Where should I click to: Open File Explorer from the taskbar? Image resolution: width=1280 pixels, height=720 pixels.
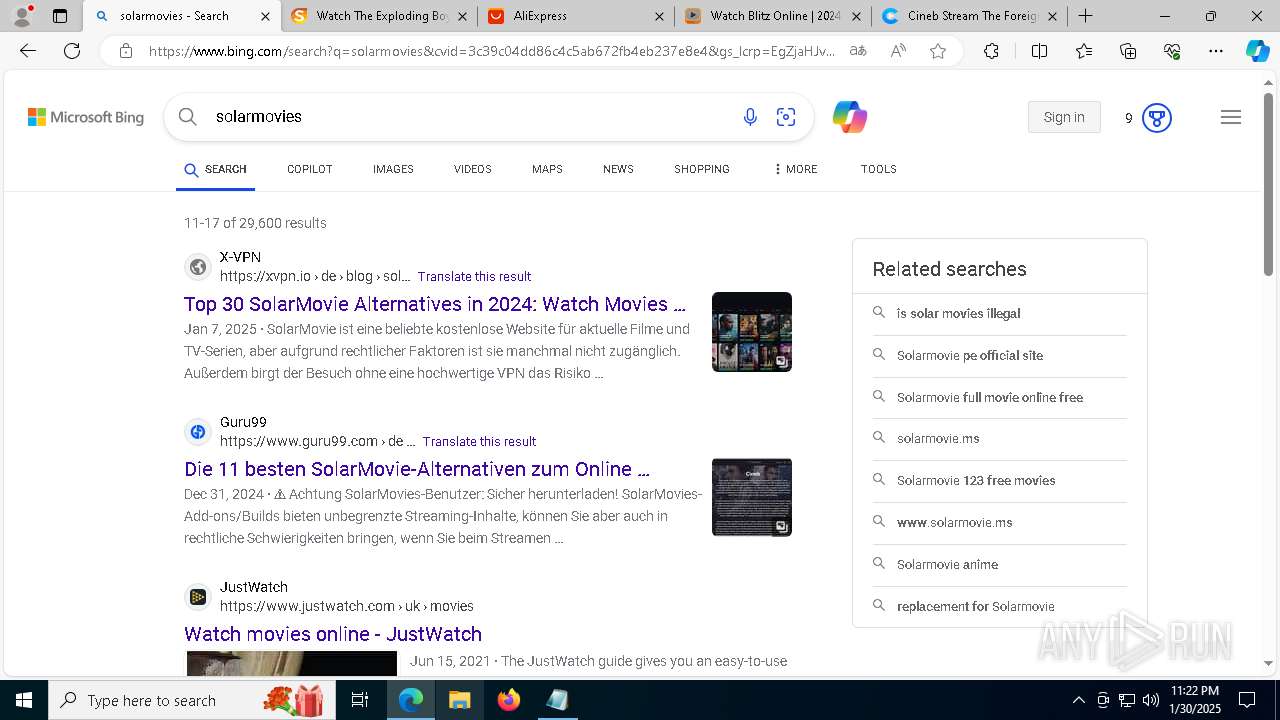coord(459,700)
